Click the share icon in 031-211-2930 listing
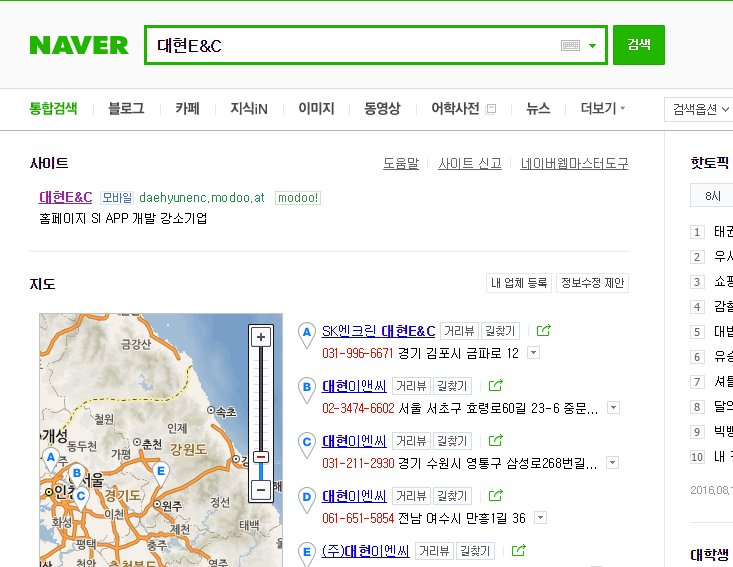 pyautogui.click(x=496, y=440)
